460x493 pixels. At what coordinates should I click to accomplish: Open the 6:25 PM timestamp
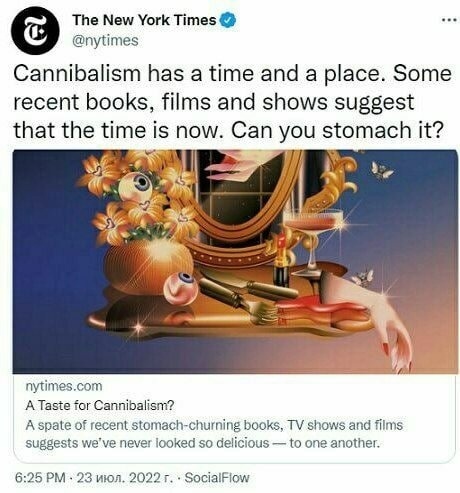(x=40, y=477)
